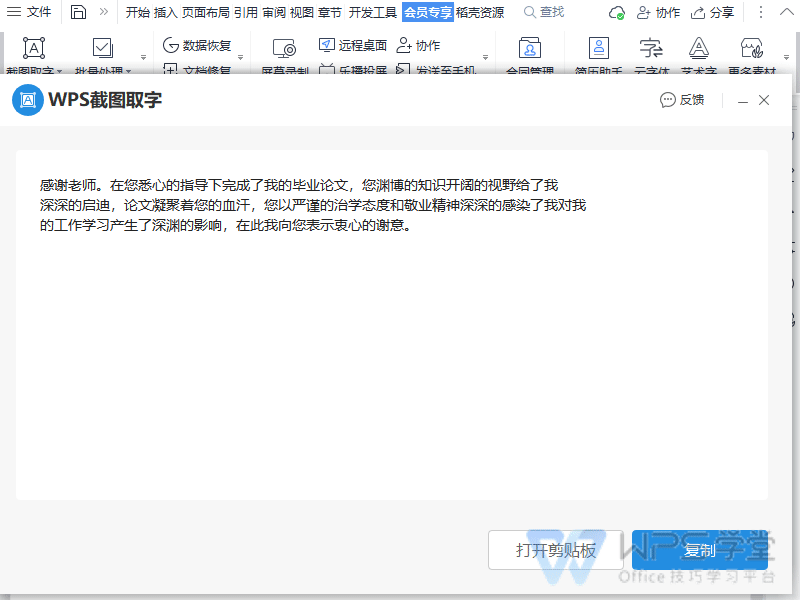Click the extracted text line starting 的工作学习
Image resolution: width=800 pixels, height=600 pixels.
pyautogui.click(x=226, y=225)
